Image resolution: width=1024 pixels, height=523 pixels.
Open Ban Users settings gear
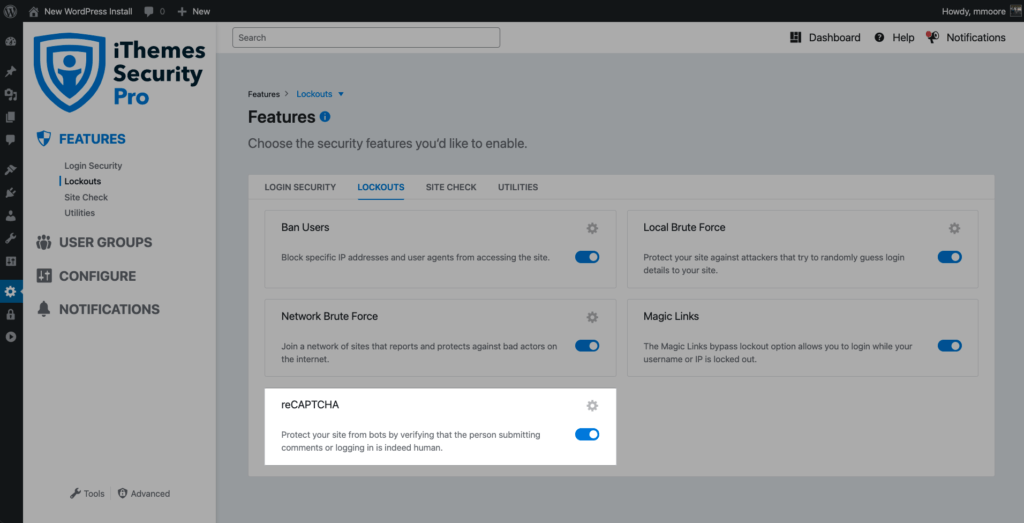pos(592,229)
